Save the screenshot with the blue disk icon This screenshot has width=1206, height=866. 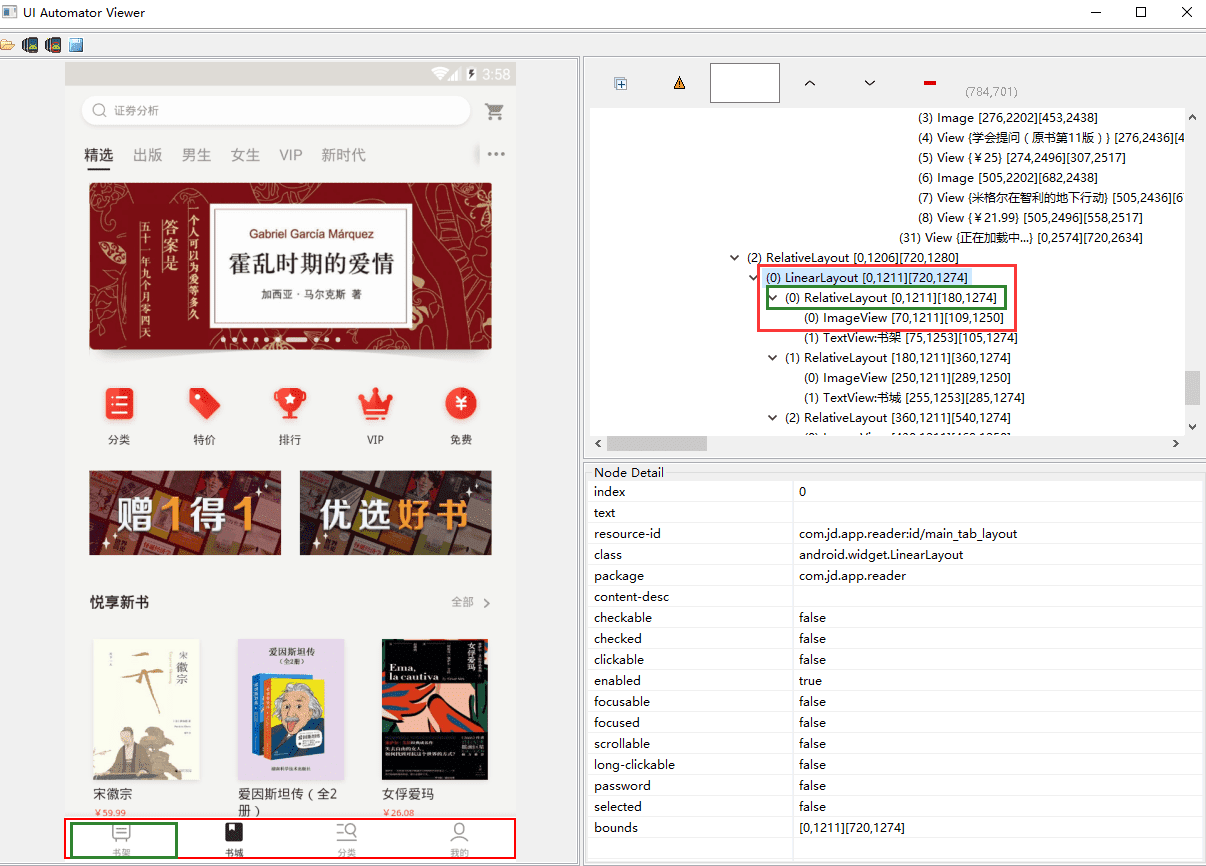(x=76, y=45)
